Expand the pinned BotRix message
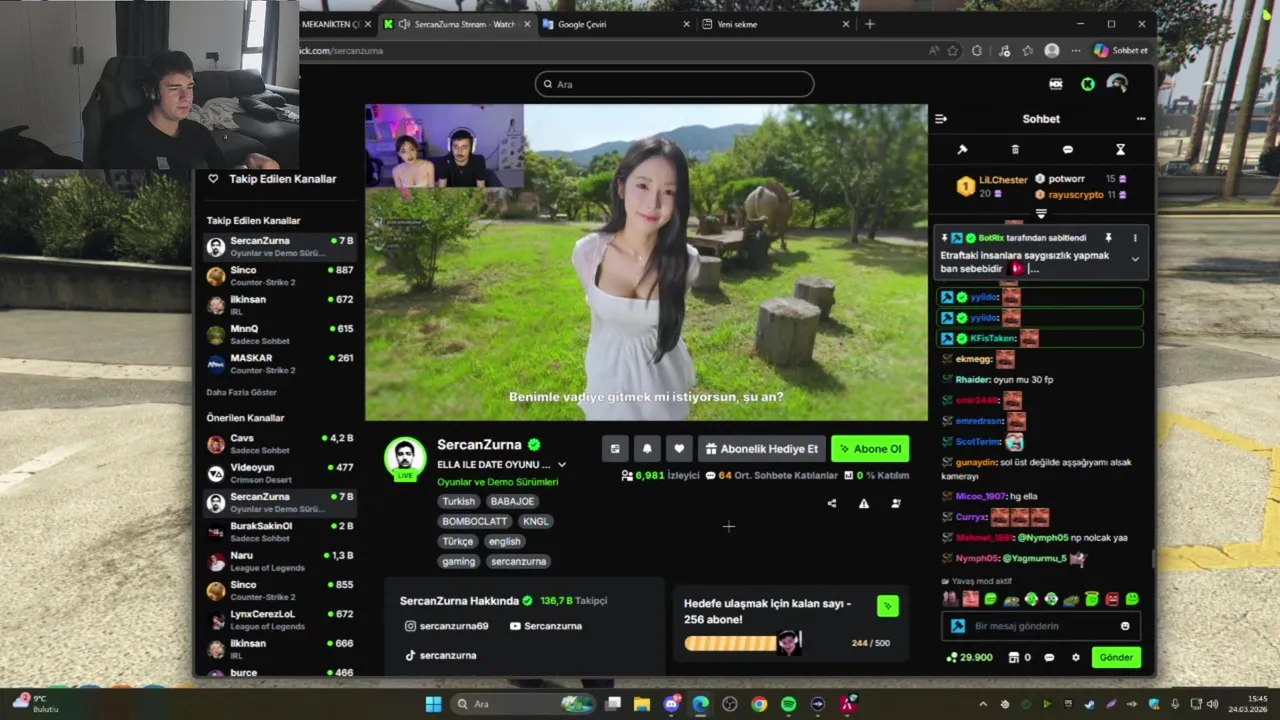This screenshot has height=720, width=1280. click(x=1134, y=259)
